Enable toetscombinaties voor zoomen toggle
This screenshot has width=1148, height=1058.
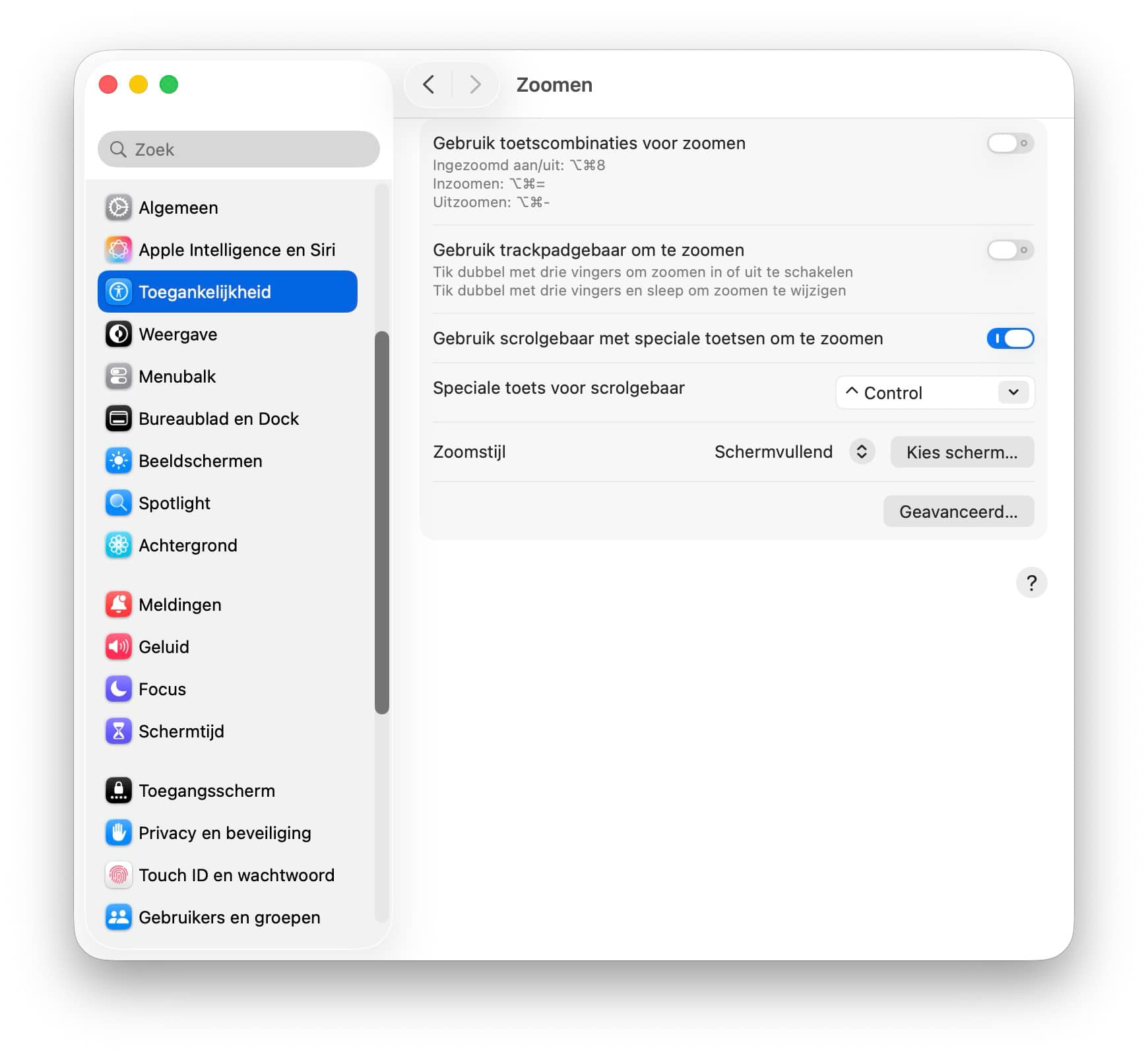pyautogui.click(x=1010, y=143)
